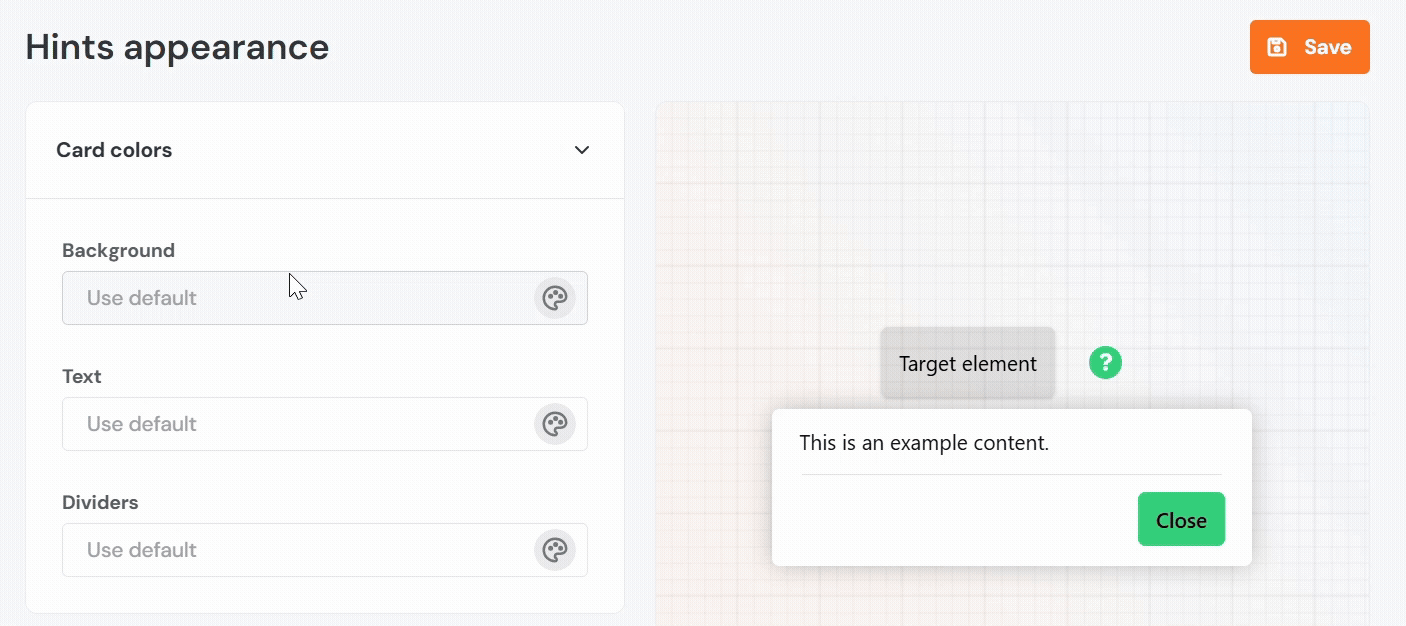Click the Background field label

[118, 250]
